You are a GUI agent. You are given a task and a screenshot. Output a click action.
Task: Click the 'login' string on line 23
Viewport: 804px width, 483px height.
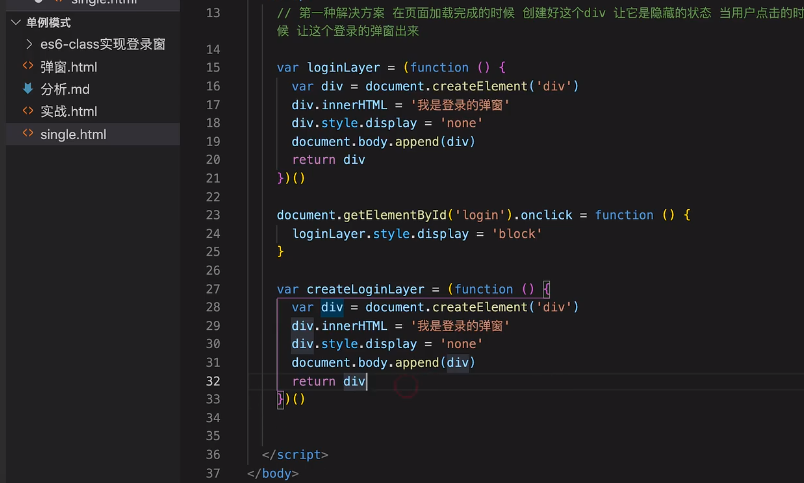click(480, 215)
